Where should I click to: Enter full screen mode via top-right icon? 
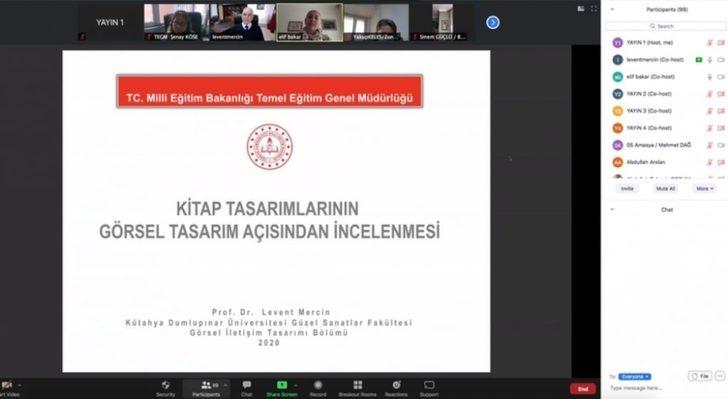coord(594,9)
